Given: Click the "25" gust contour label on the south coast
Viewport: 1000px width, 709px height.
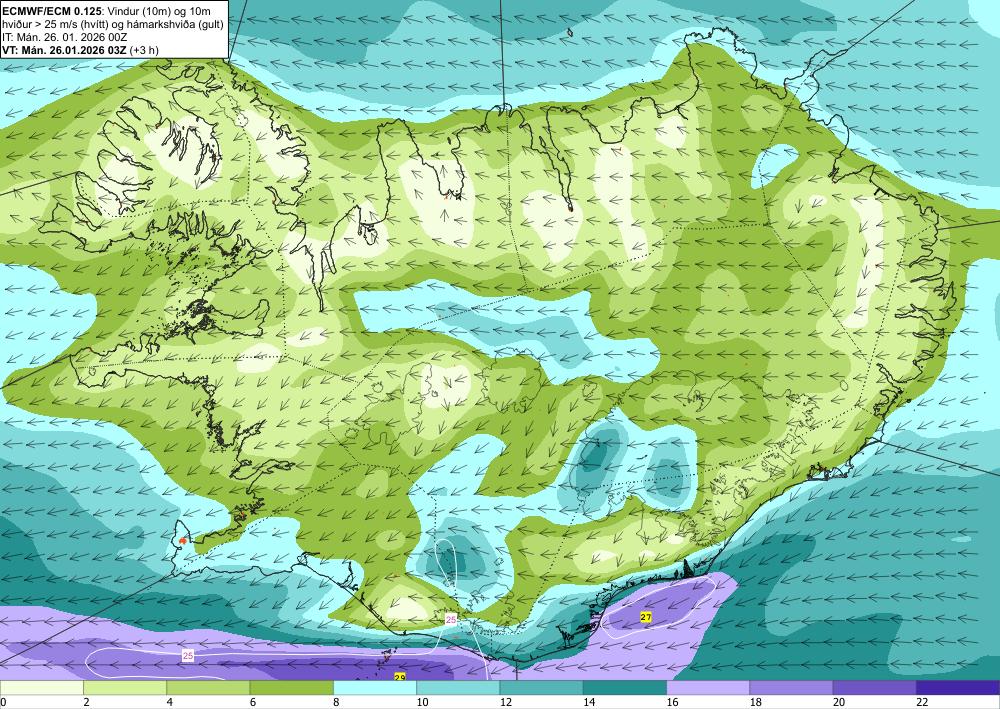Looking at the screenshot, I should coord(451,619).
